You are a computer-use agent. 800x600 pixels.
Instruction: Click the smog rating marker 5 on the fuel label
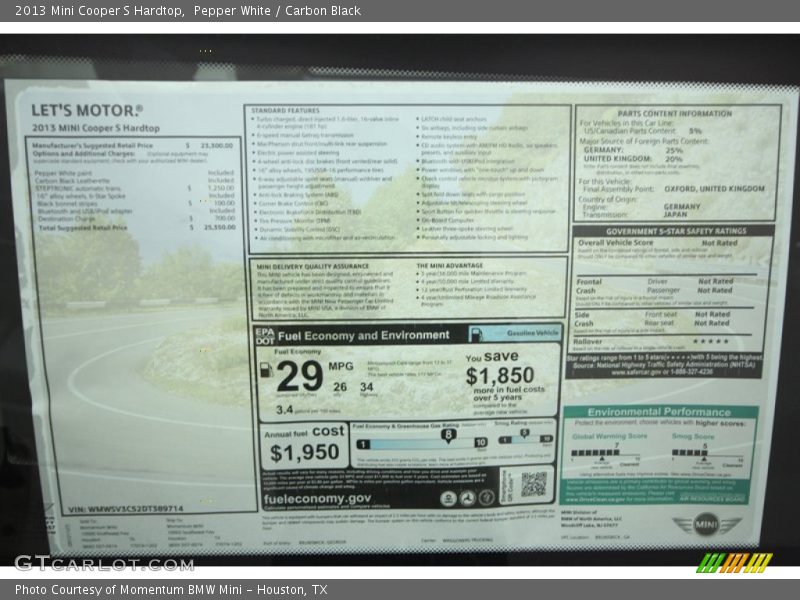tap(524, 434)
